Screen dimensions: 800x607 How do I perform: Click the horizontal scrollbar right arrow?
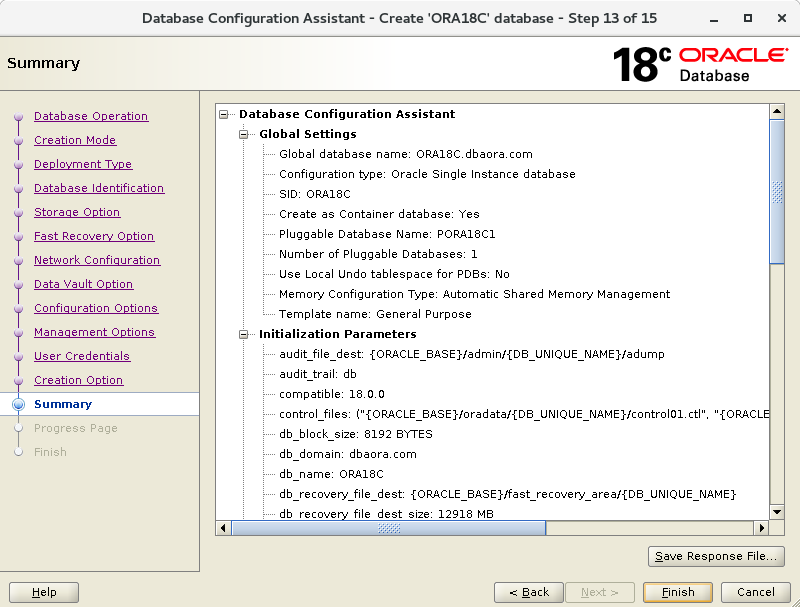point(762,528)
